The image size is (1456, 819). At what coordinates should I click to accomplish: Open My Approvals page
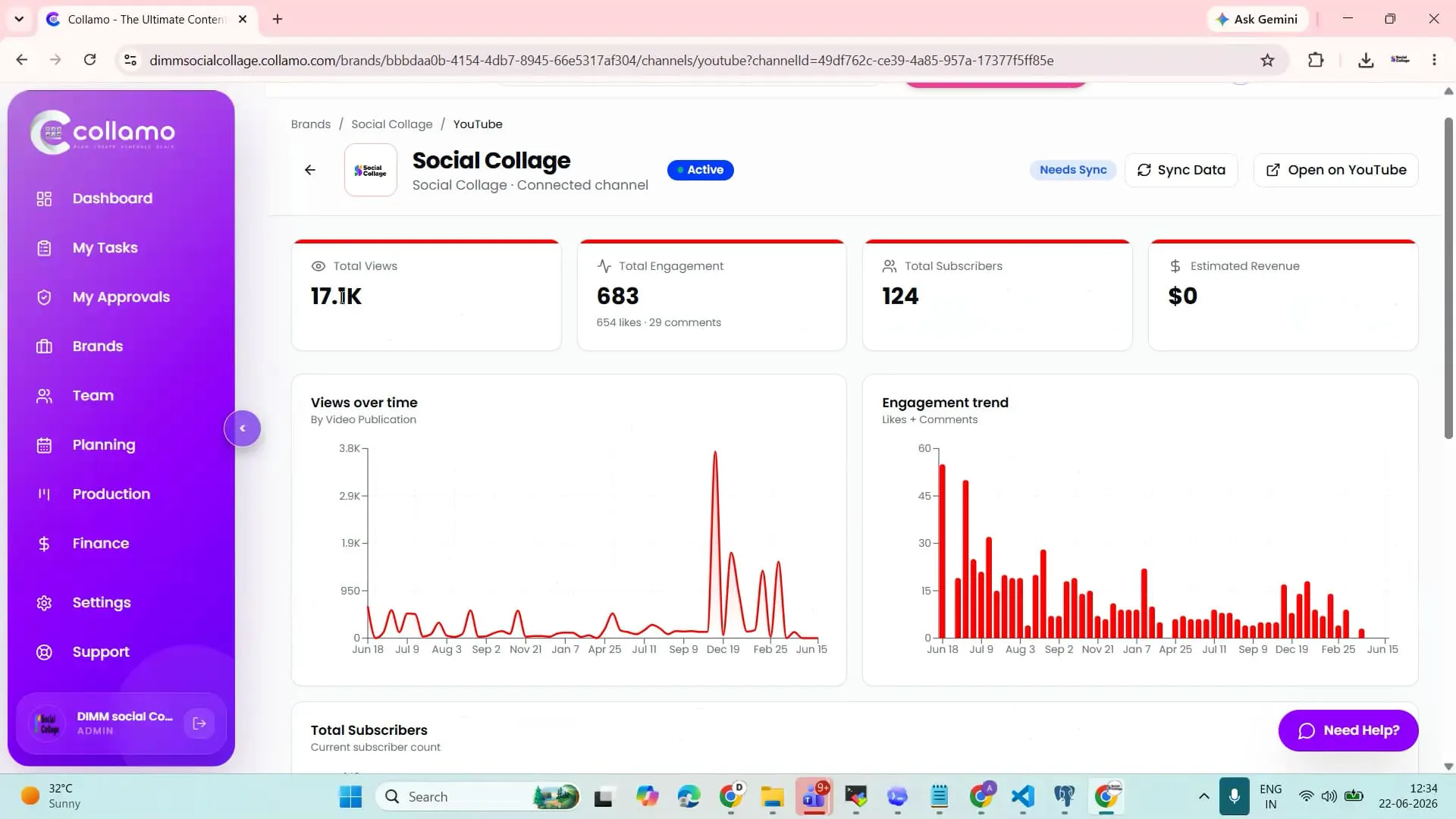pyautogui.click(x=121, y=297)
